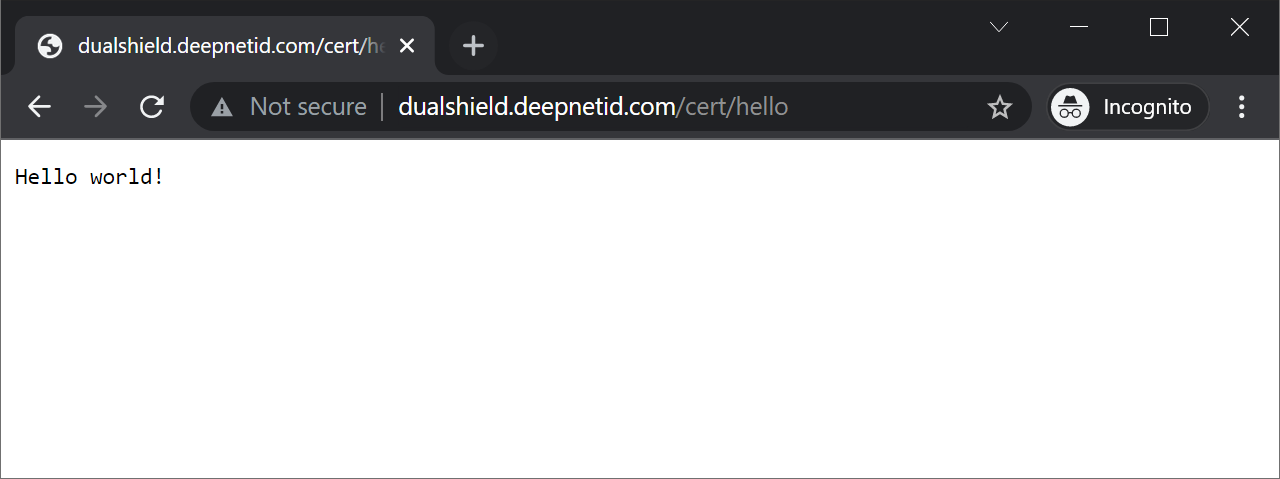Maximize the browser window
The height and width of the screenshot is (479, 1280).
(1159, 28)
